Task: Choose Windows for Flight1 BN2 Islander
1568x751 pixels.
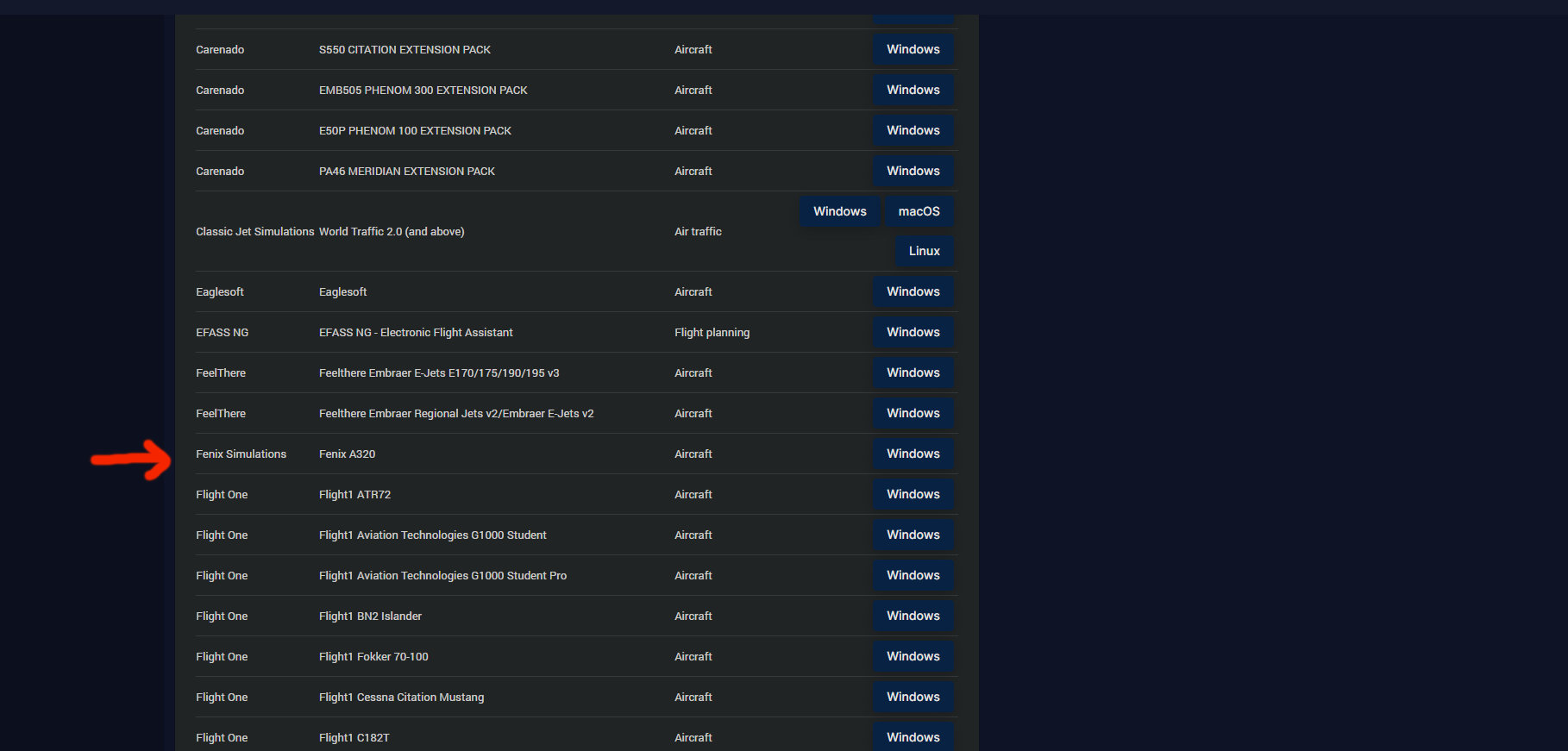Action: point(913,616)
